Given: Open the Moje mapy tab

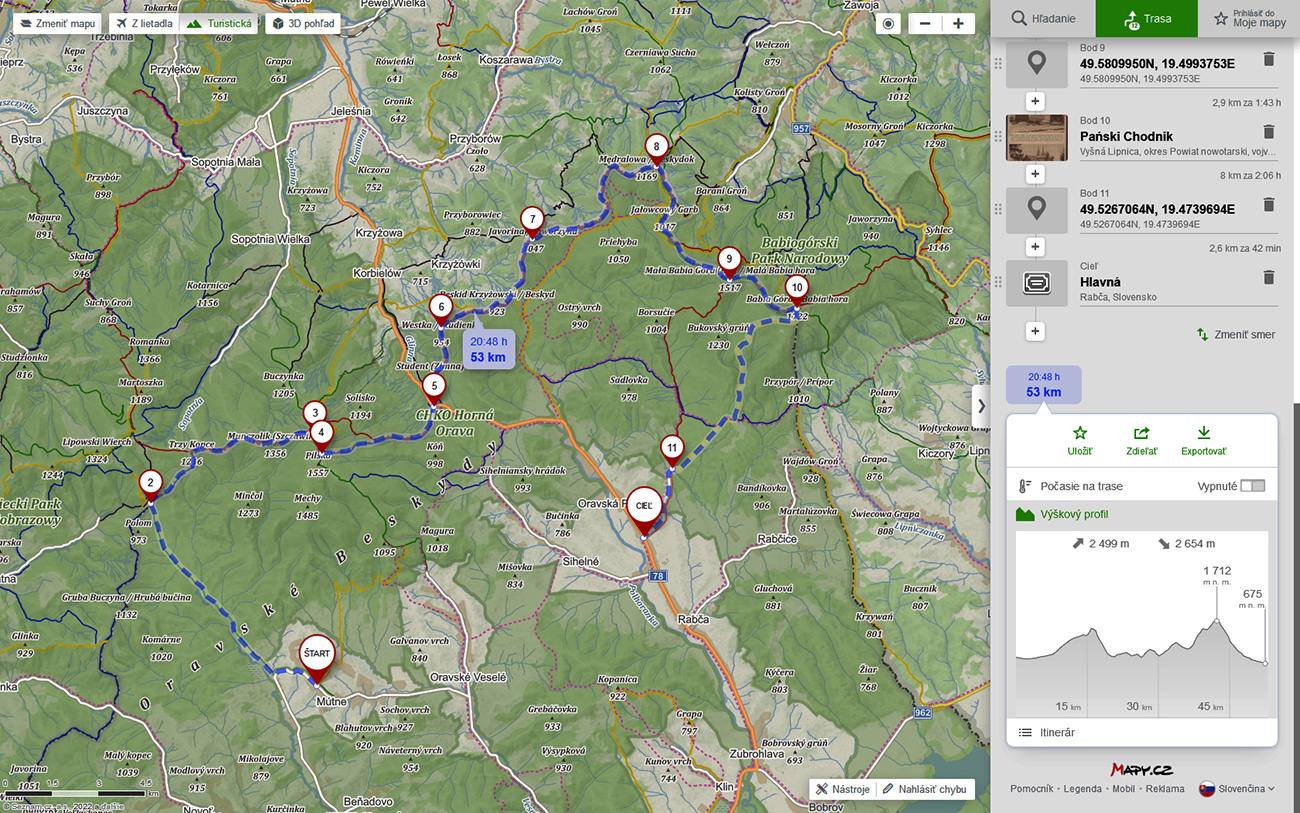Looking at the screenshot, I should click(x=1249, y=18).
